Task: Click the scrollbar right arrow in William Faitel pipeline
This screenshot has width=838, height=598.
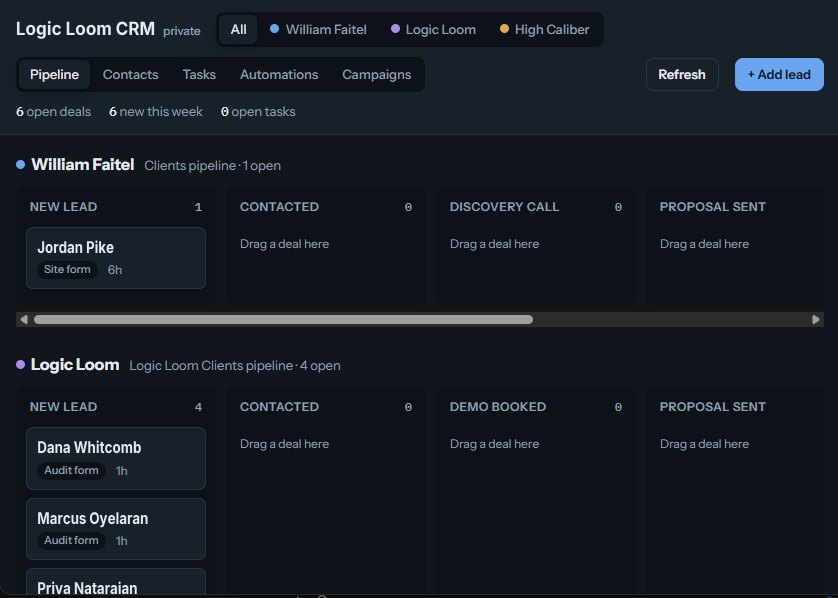Action: click(x=816, y=320)
